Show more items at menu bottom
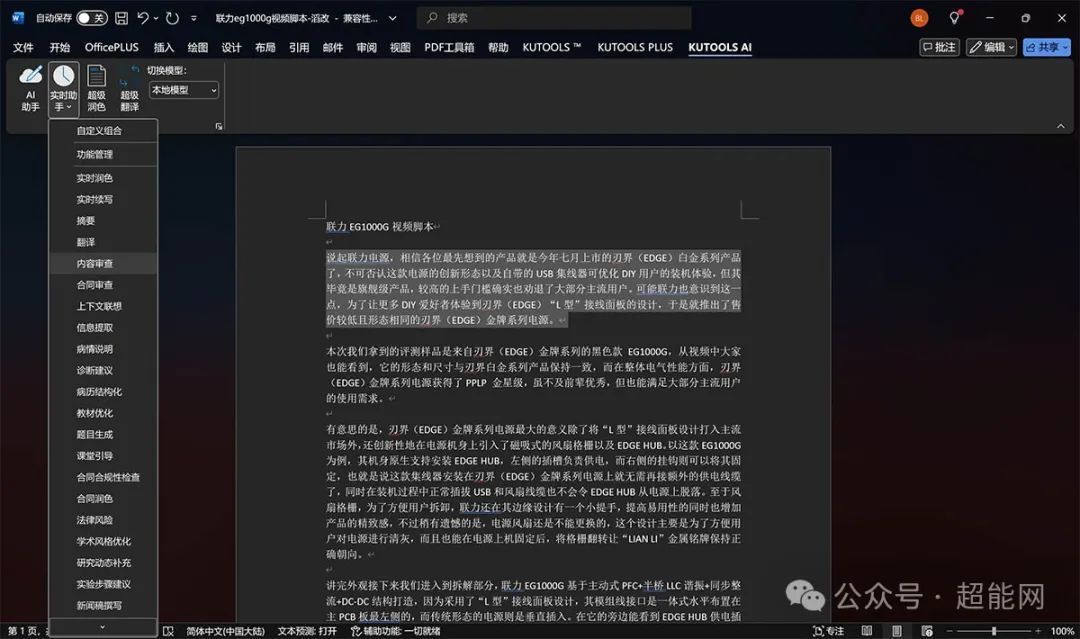This screenshot has width=1080, height=639. pyautogui.click(x=103, y=627)
